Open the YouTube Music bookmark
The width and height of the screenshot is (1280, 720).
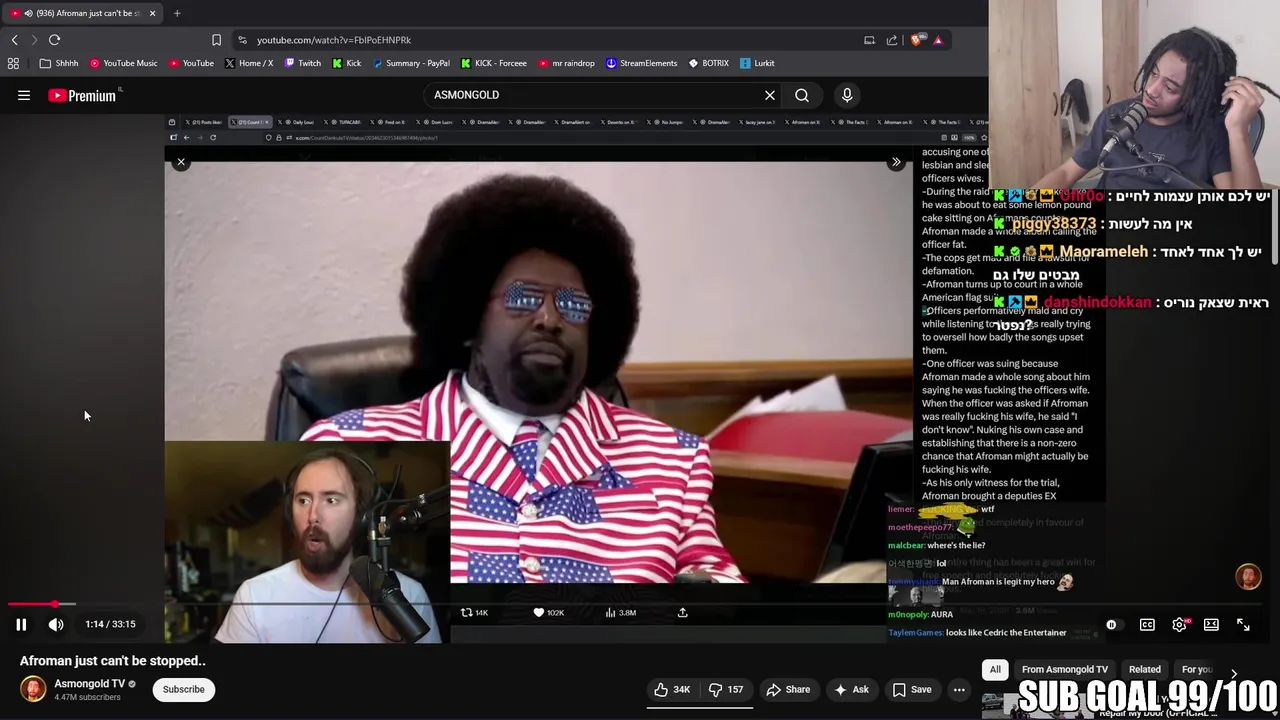[124, 63]
